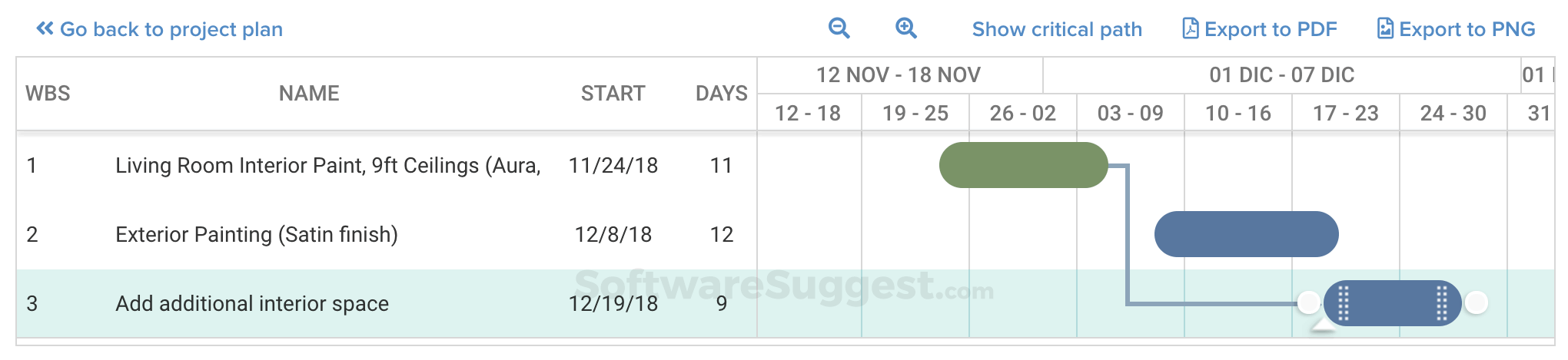Select the green Living Room paint bar
This screenshot has height=360, width=1568.
coord(1023,165)
